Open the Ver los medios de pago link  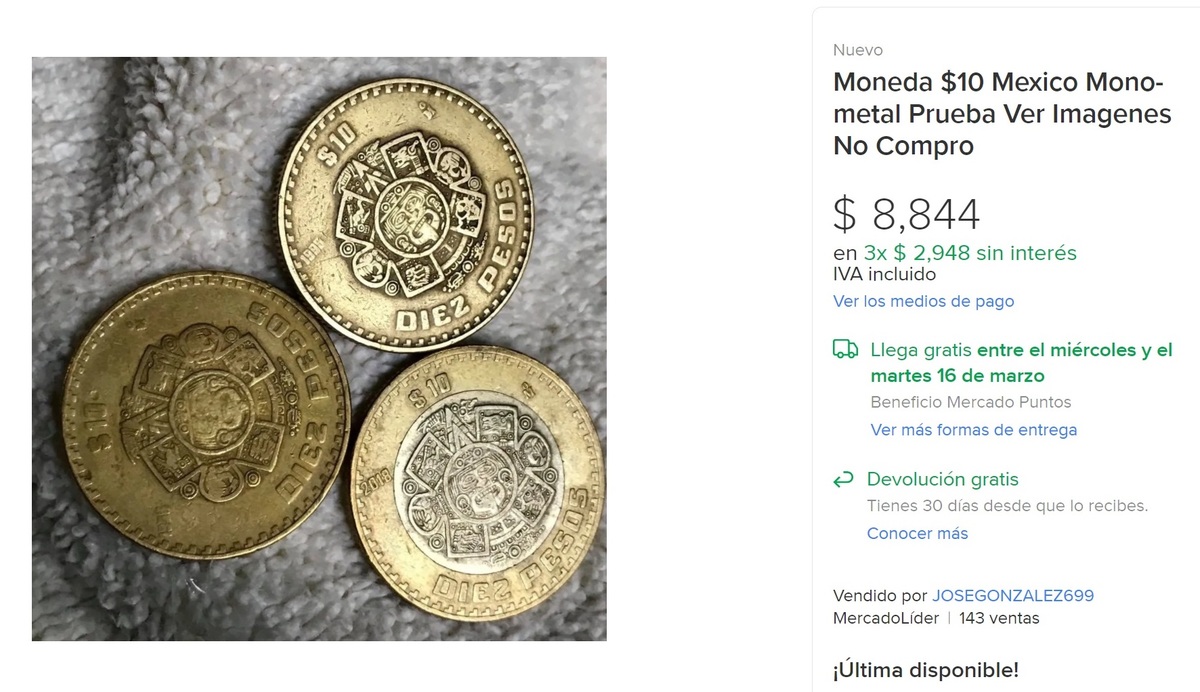pos(923,301)
